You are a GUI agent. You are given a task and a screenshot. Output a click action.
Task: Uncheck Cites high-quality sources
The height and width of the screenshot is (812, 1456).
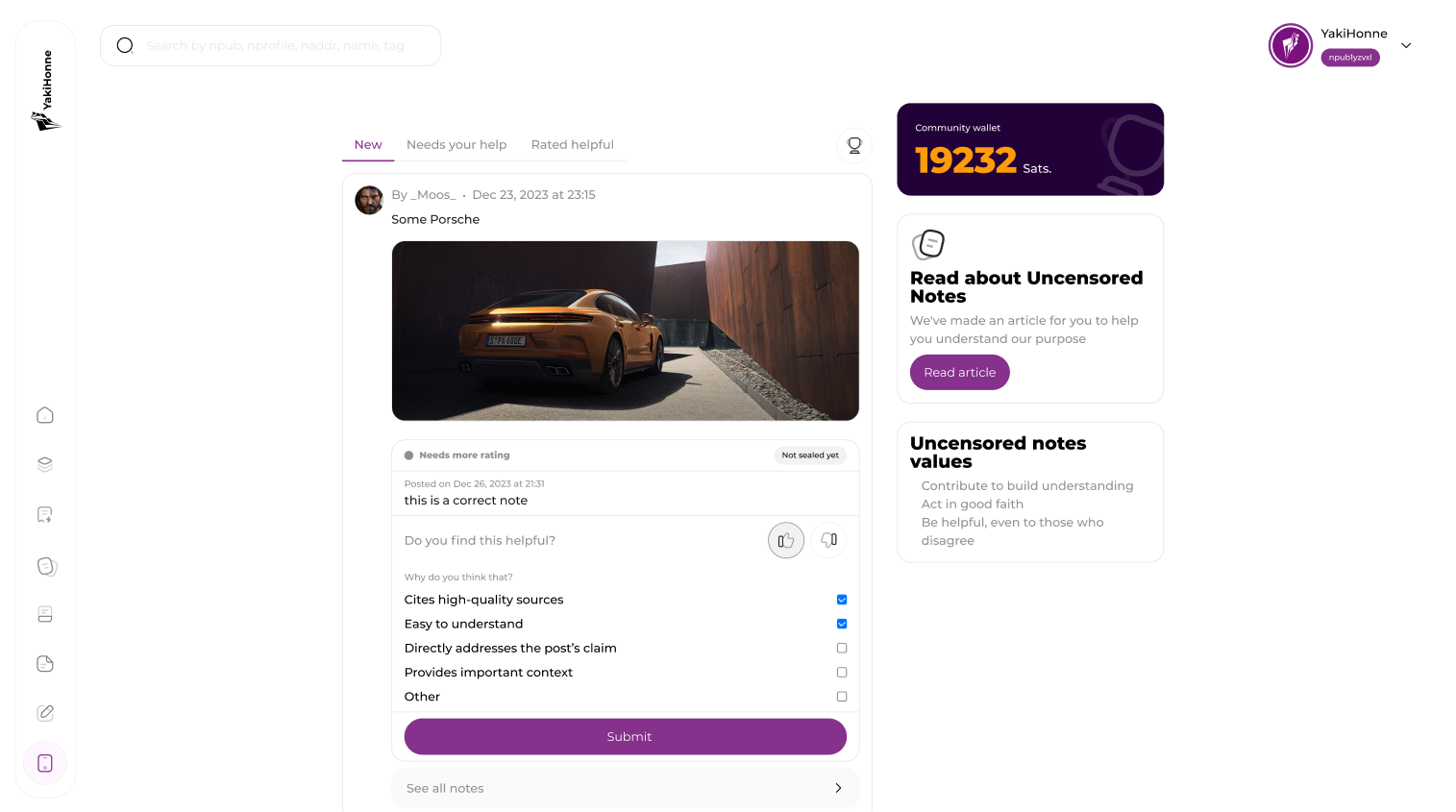click(842, 600)
